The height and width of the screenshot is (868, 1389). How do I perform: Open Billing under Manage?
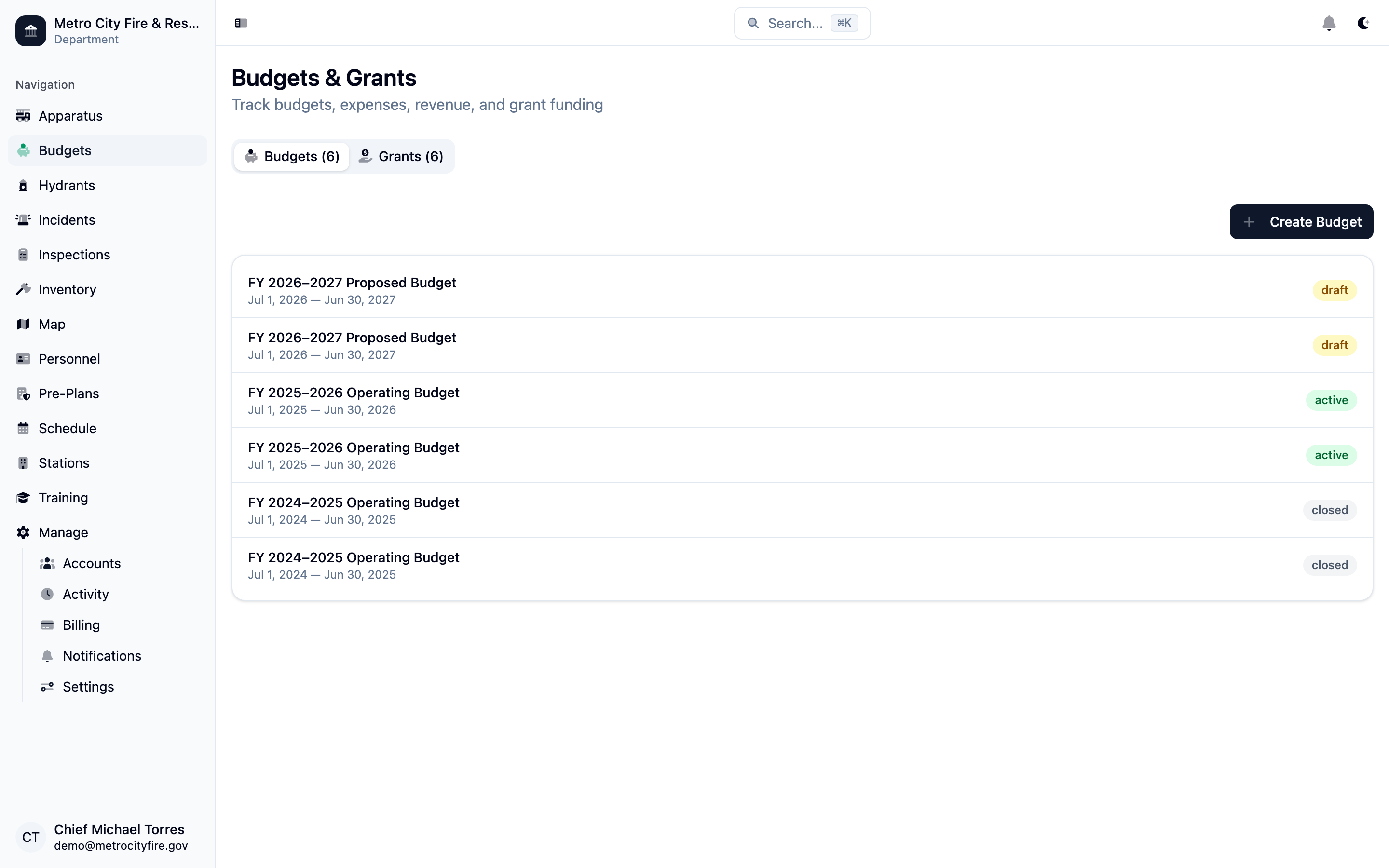(x=81, y=625)
